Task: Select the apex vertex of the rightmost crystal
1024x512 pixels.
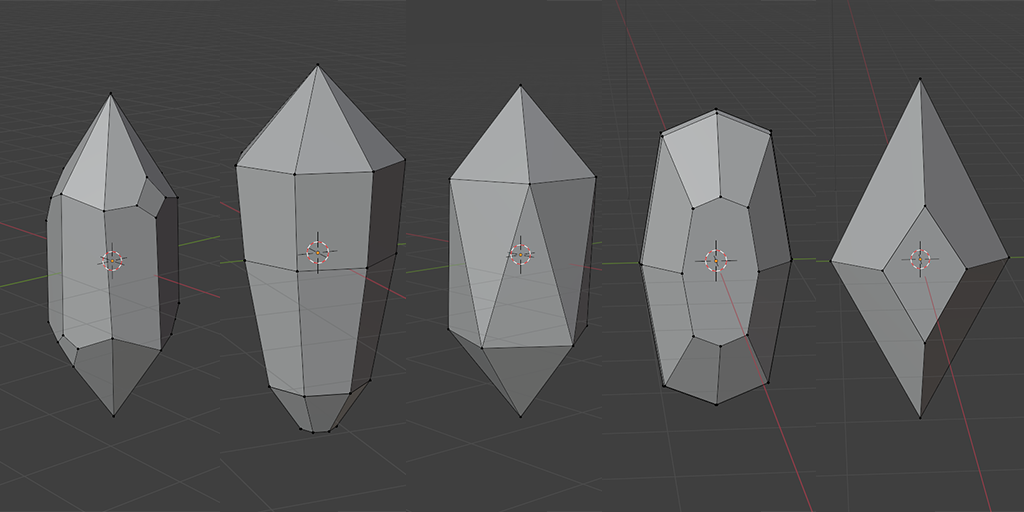Action: click(x=920, y=80)
